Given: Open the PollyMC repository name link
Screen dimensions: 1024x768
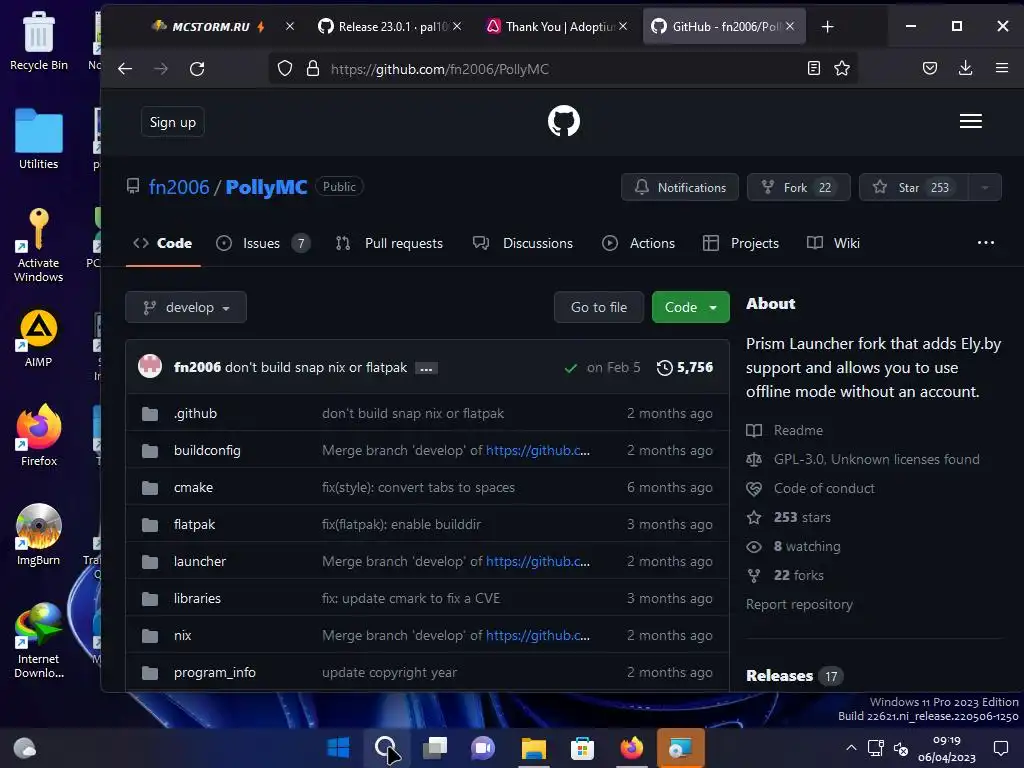Looking at the screenshot, I should (x=266, y=187).
